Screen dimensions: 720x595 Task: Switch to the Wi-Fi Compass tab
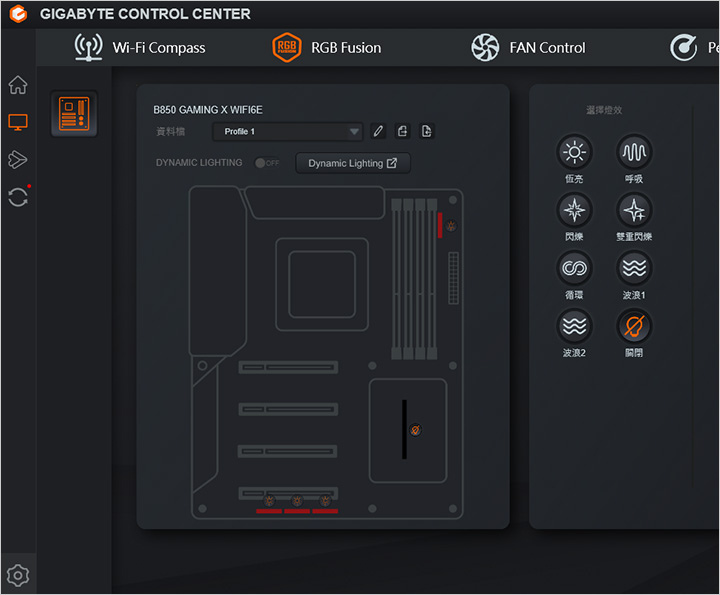140,47
